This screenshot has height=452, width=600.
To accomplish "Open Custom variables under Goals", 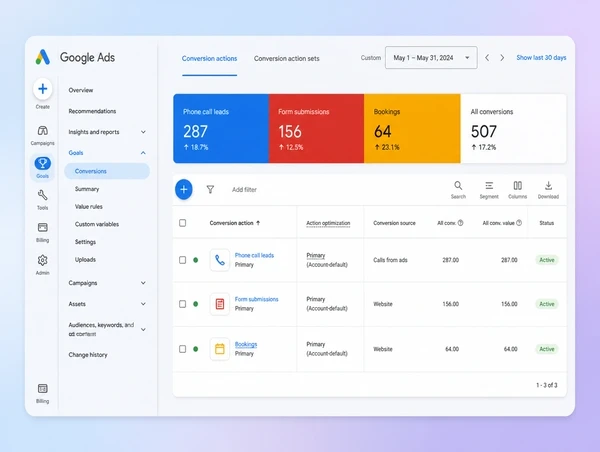I will tap(97, 224).
